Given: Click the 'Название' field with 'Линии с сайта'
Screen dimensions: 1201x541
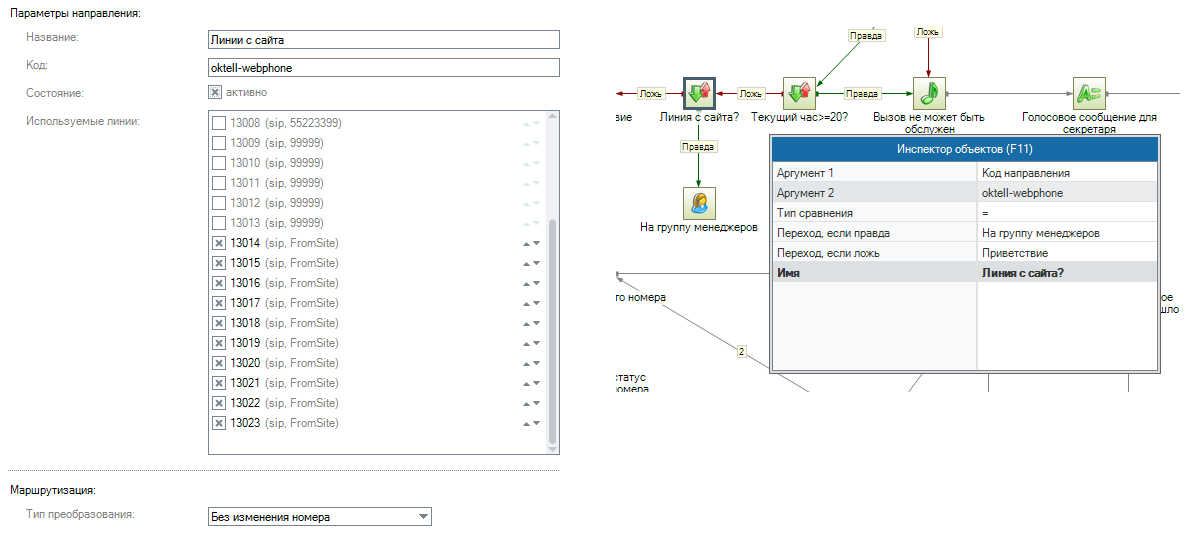Looking at the screenshot, I should pyautogui.click(x=383, y=40).
